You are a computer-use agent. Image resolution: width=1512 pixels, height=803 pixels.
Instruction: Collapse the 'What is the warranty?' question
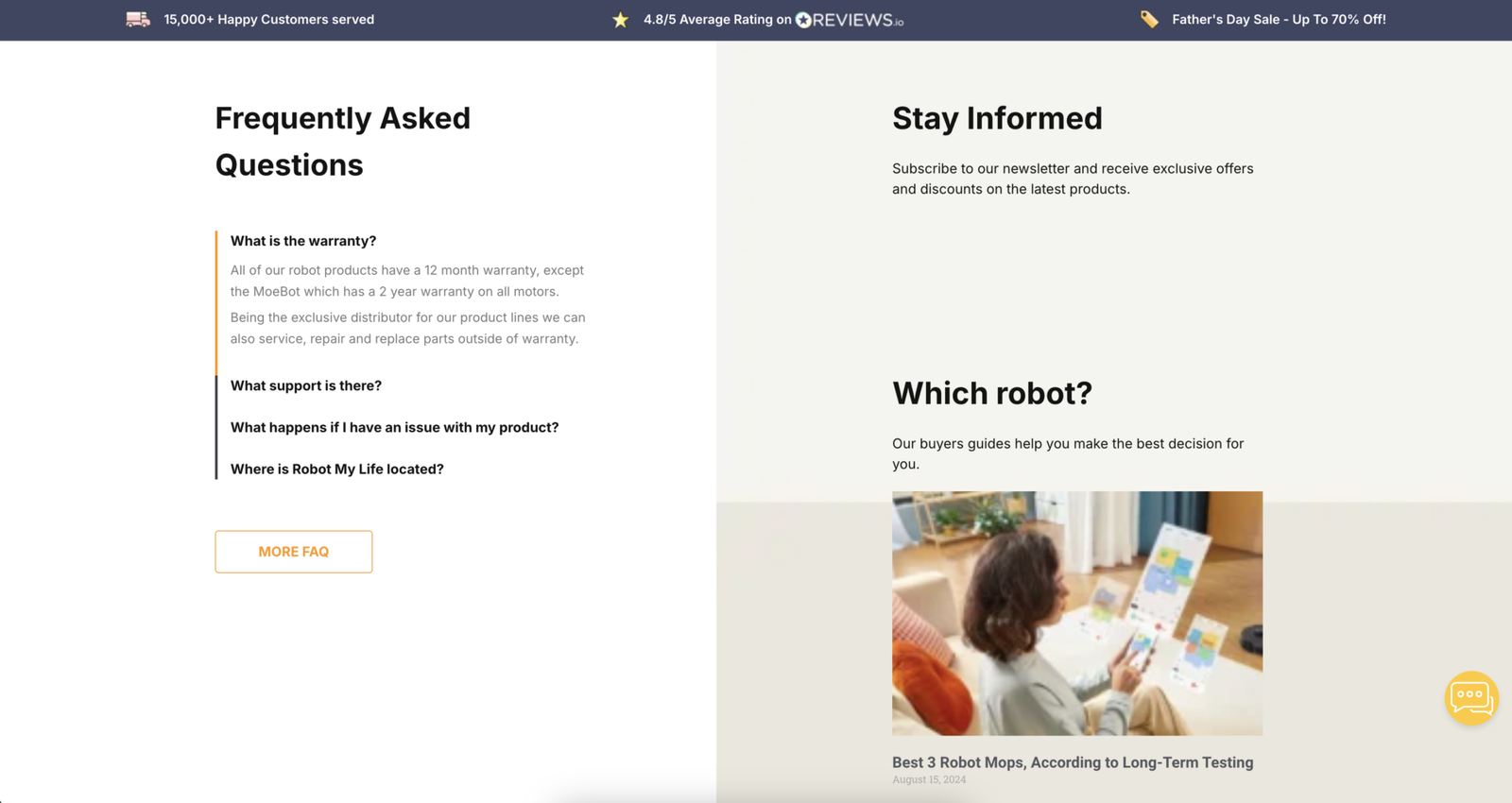tap(303, 241)
